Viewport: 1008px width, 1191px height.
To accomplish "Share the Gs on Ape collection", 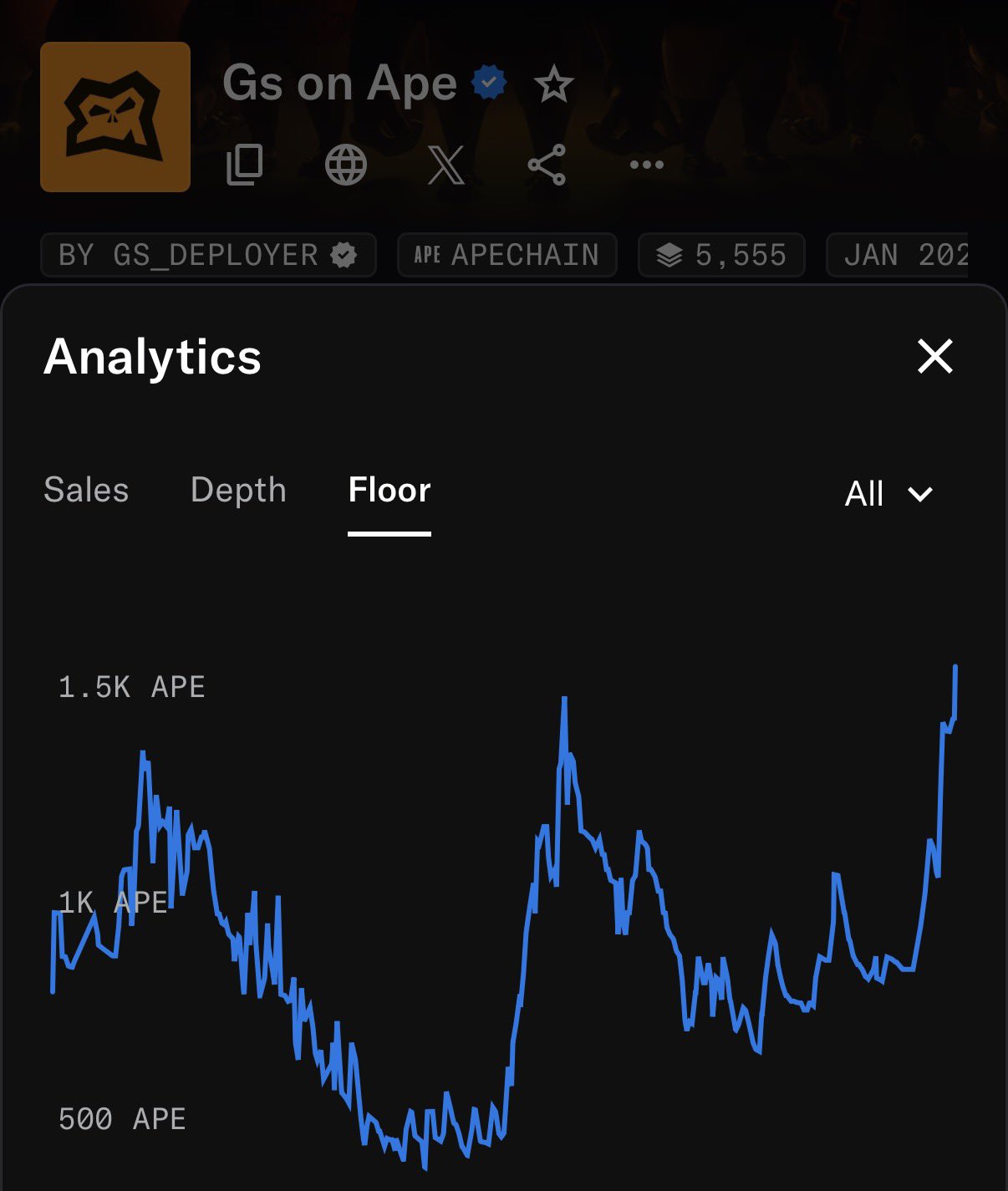I will tap(547, 165).
